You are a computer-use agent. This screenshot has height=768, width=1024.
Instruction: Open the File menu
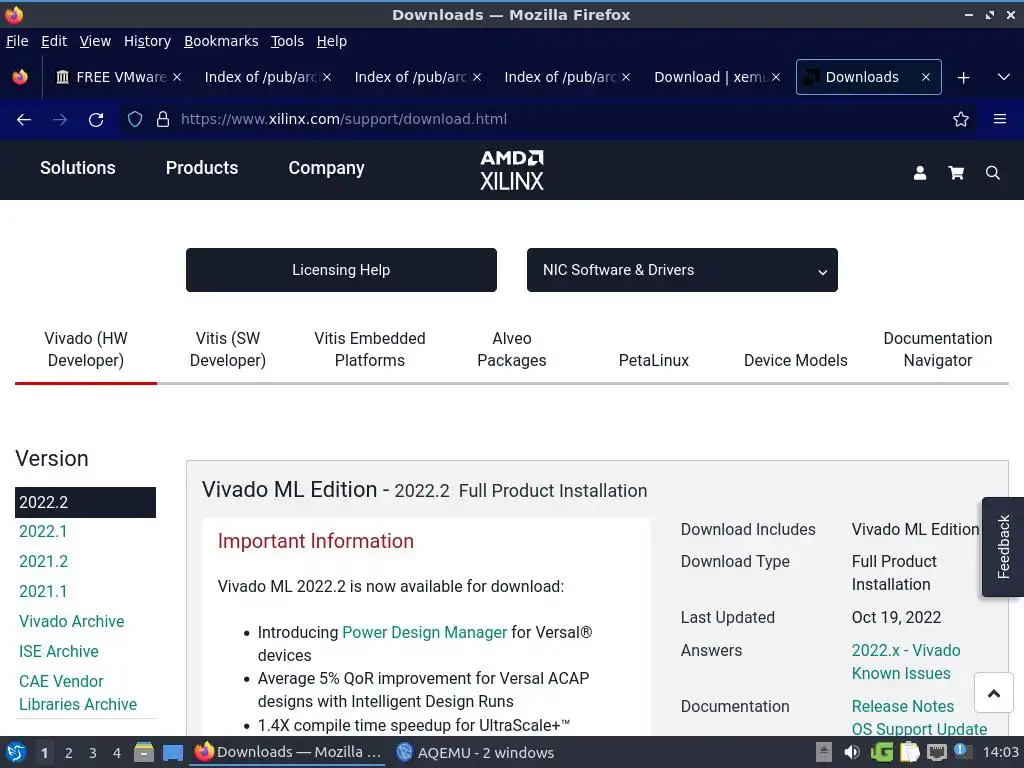click(x=17, y=41)
